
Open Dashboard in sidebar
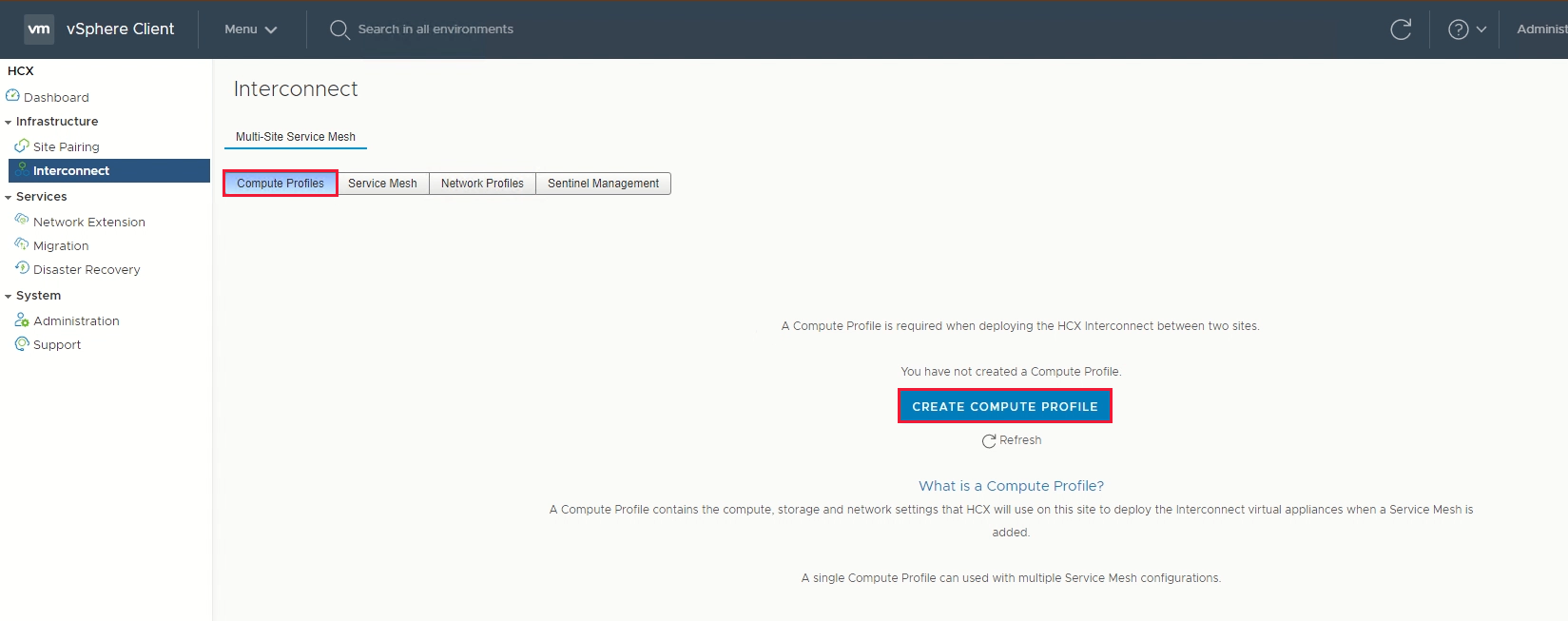click(x=56, y=97)
